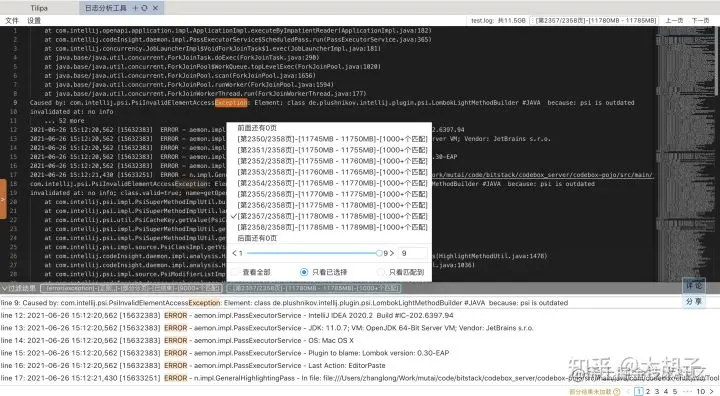Go to previous page with 上一页
Image resolution: width=720 pixels, height=396 pixels.
point(674,20)
